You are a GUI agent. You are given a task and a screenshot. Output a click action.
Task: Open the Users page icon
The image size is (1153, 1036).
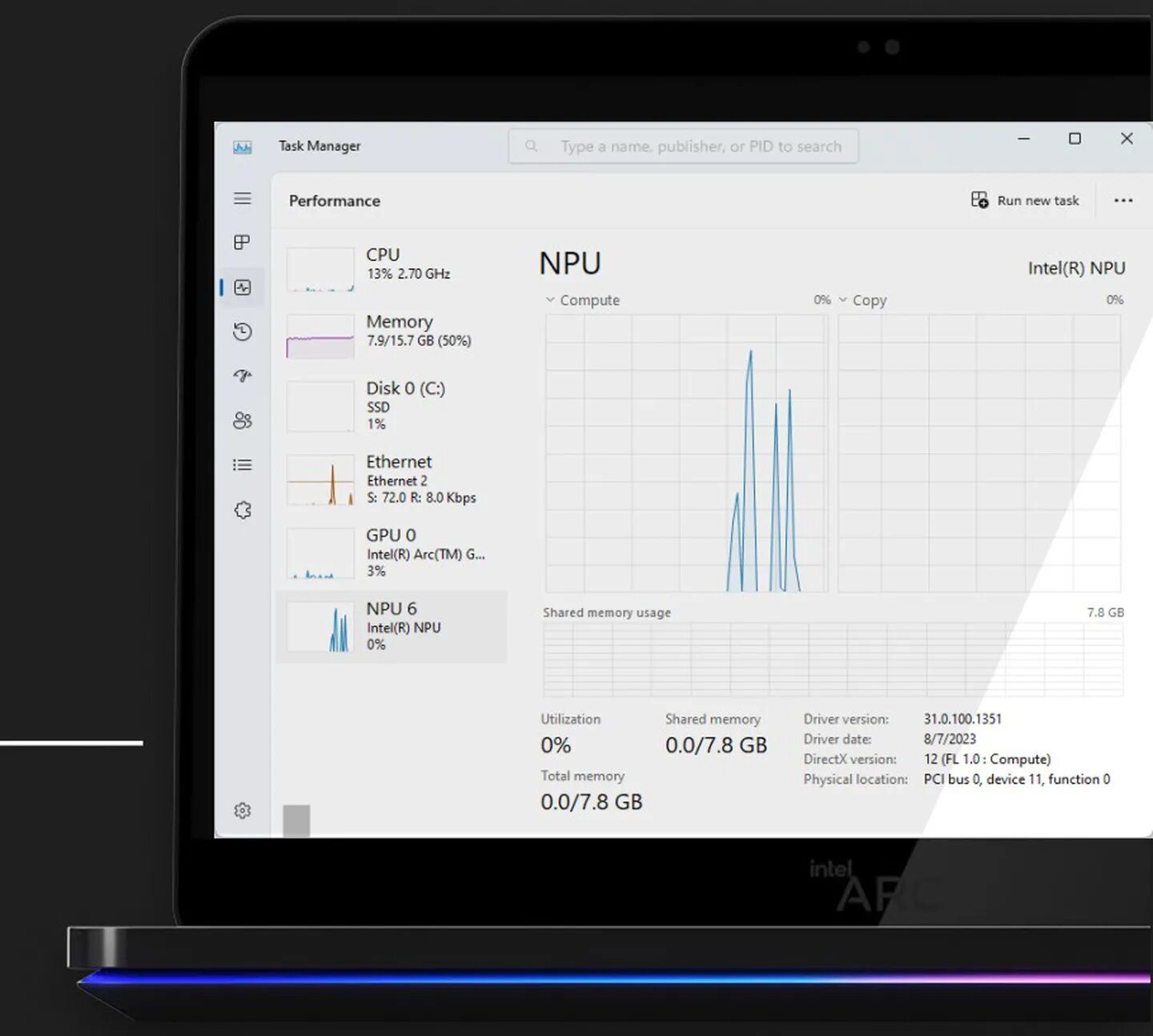point(243,420)
